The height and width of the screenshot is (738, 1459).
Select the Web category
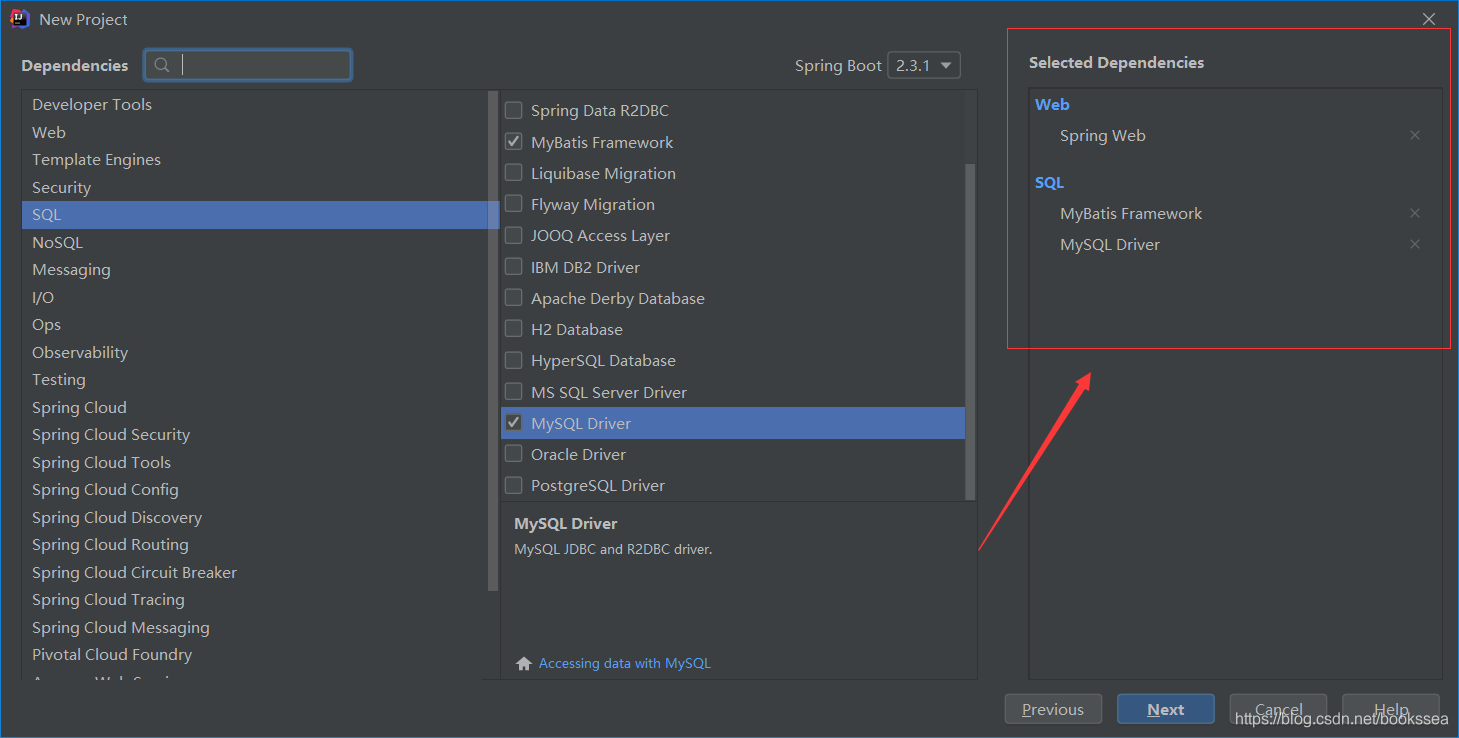pos(254,132)
